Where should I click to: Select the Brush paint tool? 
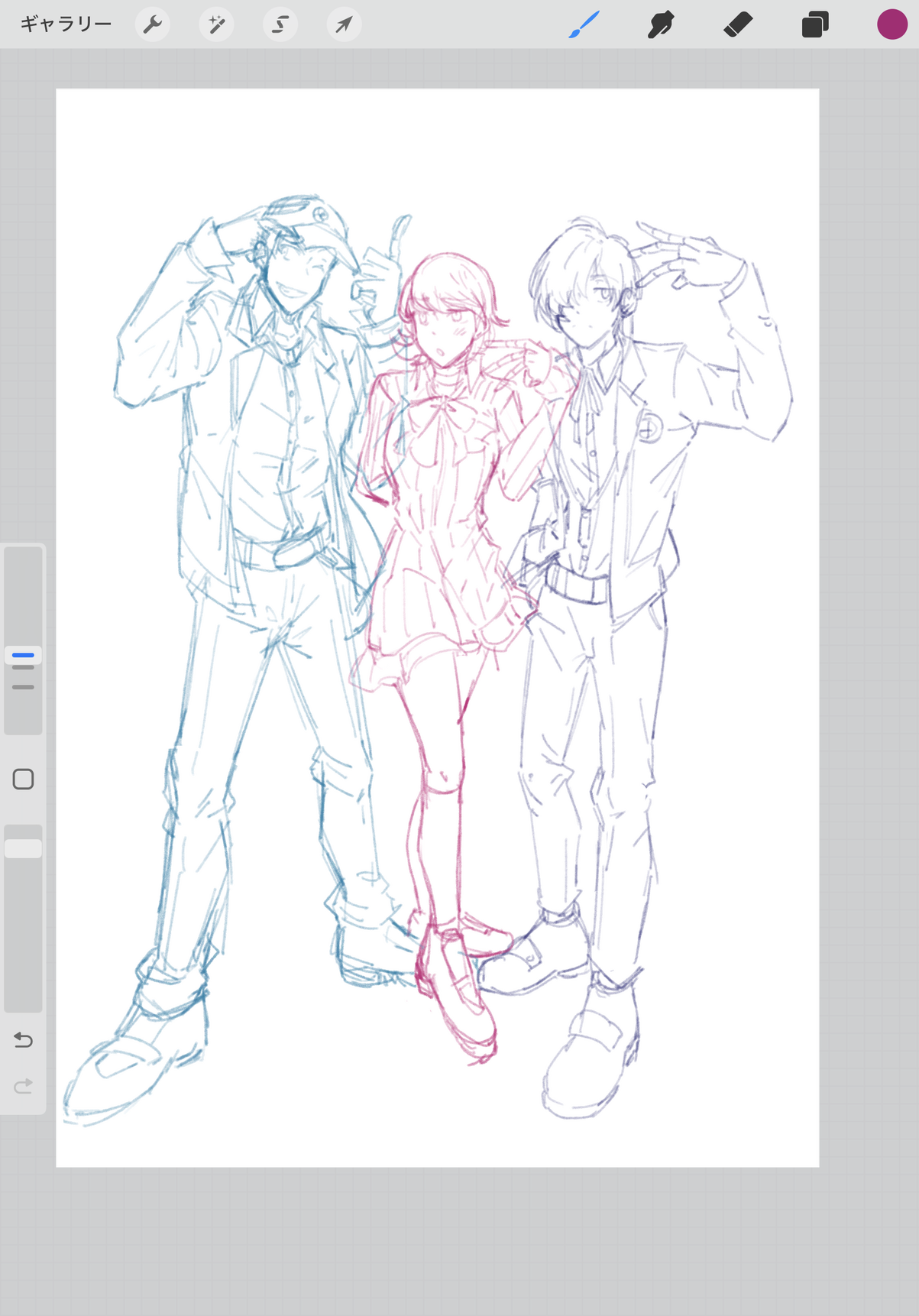pyautogui.click(x=584, y=25)
